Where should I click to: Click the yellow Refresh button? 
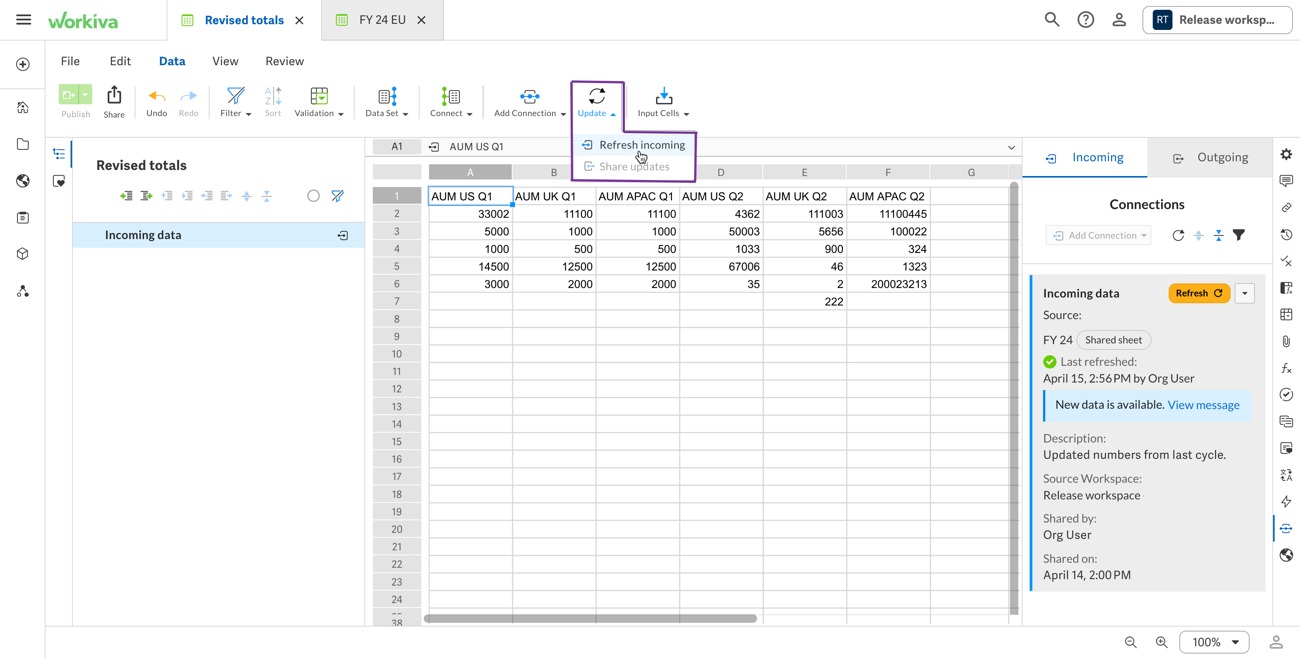(x=1198, y=293)
